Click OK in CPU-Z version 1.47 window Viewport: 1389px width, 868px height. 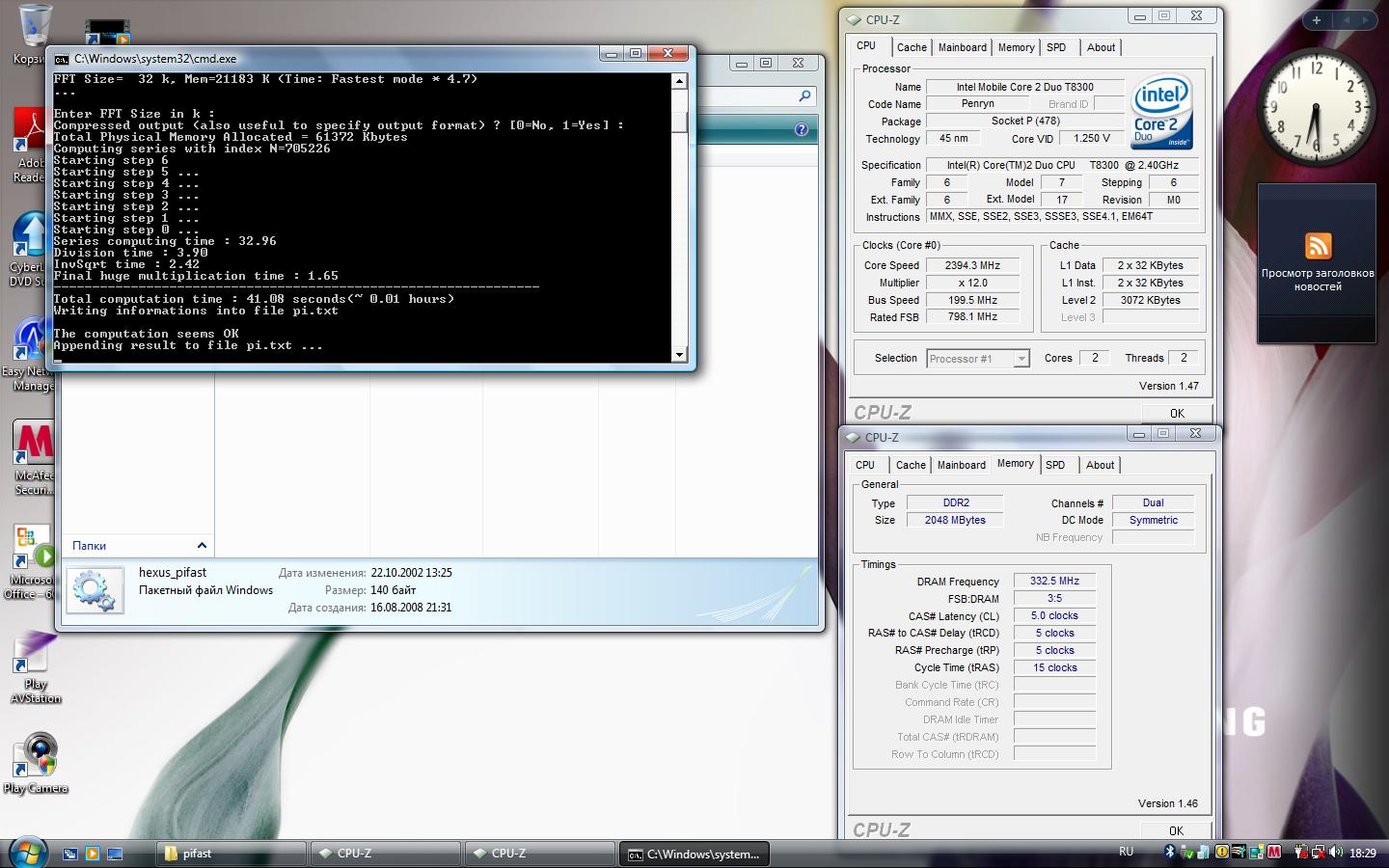click(x=1177, y=413)
